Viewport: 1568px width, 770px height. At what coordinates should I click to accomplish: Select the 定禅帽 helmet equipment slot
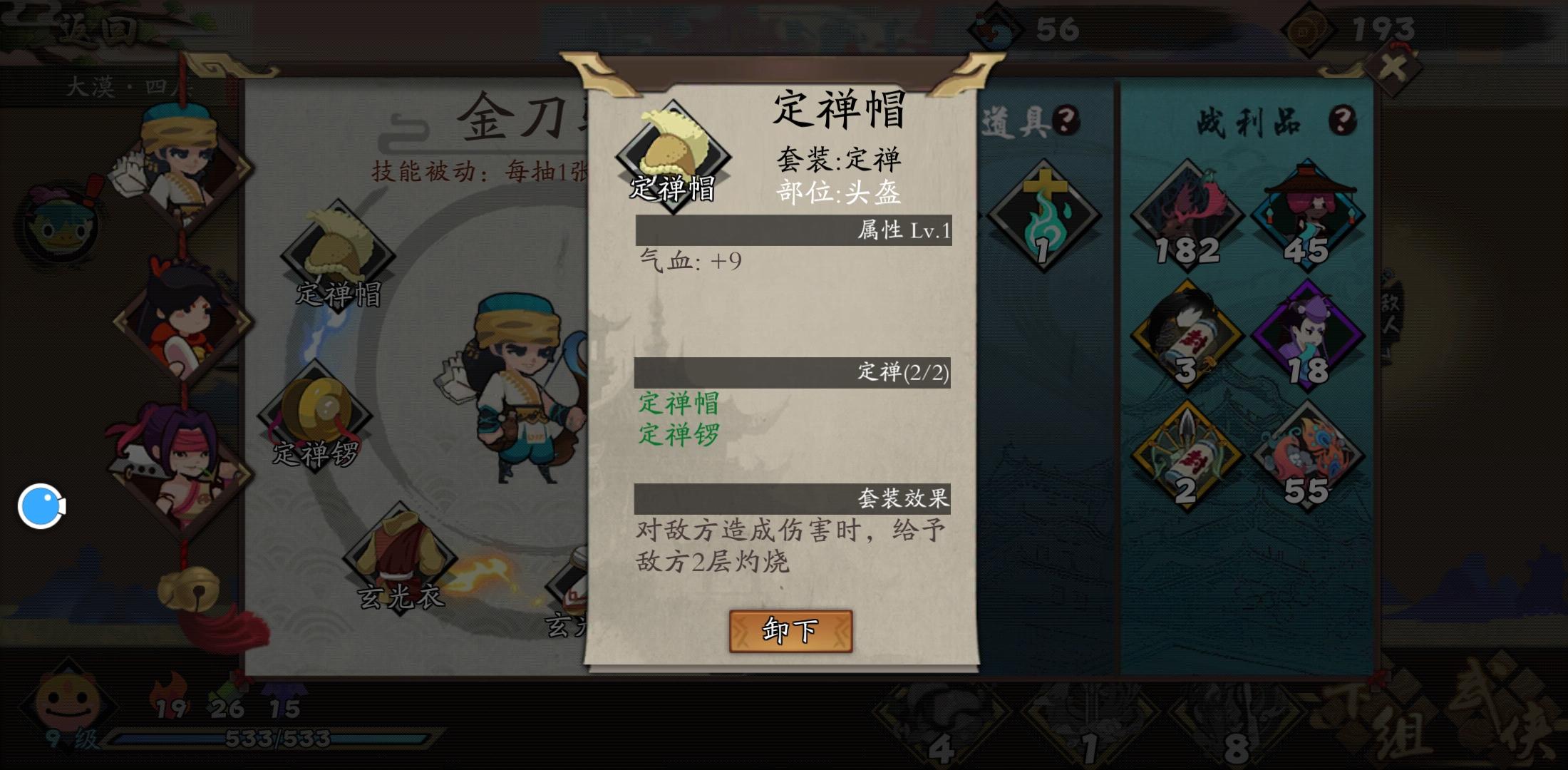338,256
